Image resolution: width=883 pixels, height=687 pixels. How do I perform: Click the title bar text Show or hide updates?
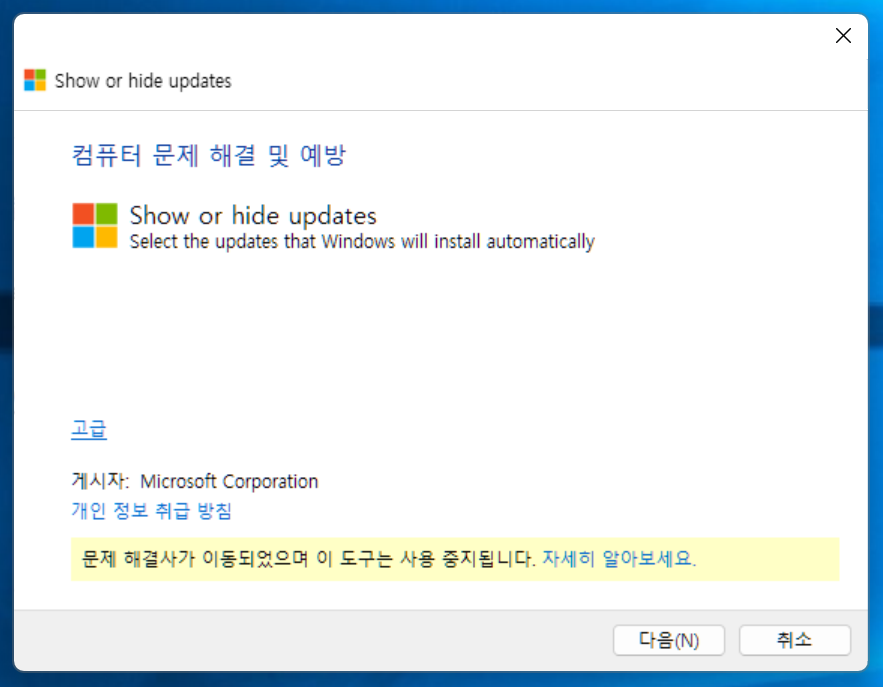pos(143,81)
